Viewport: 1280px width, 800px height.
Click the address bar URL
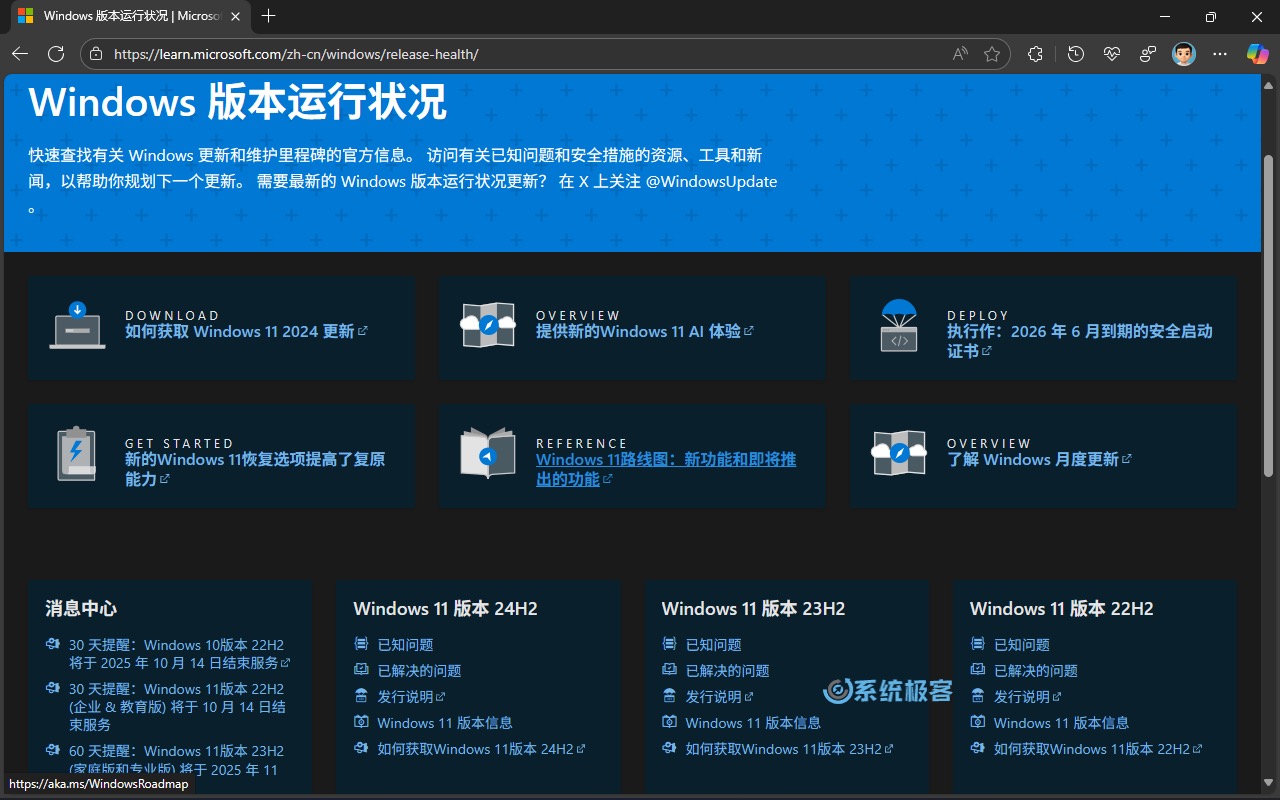point(296,54)
